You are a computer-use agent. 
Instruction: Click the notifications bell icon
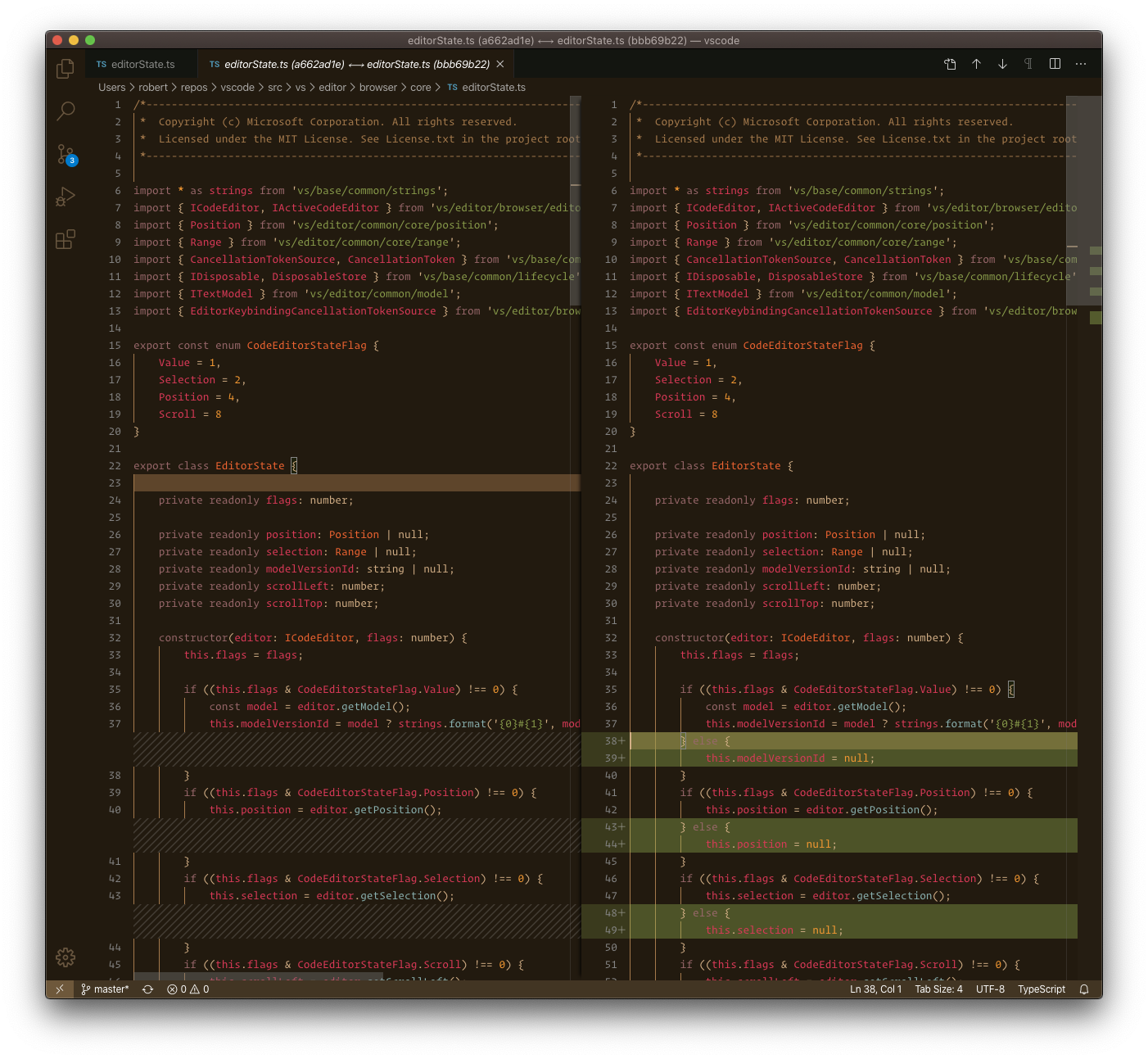point(1084,989)
